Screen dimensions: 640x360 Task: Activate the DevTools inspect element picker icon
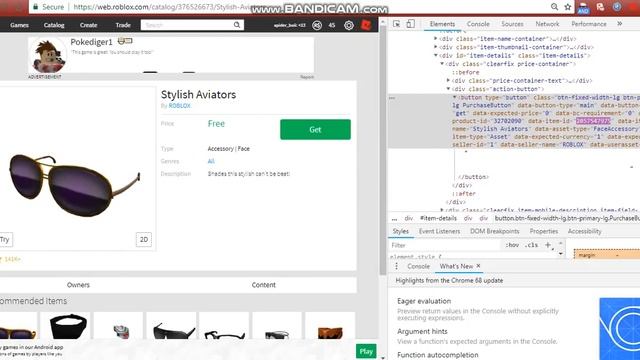pos(396,24)
